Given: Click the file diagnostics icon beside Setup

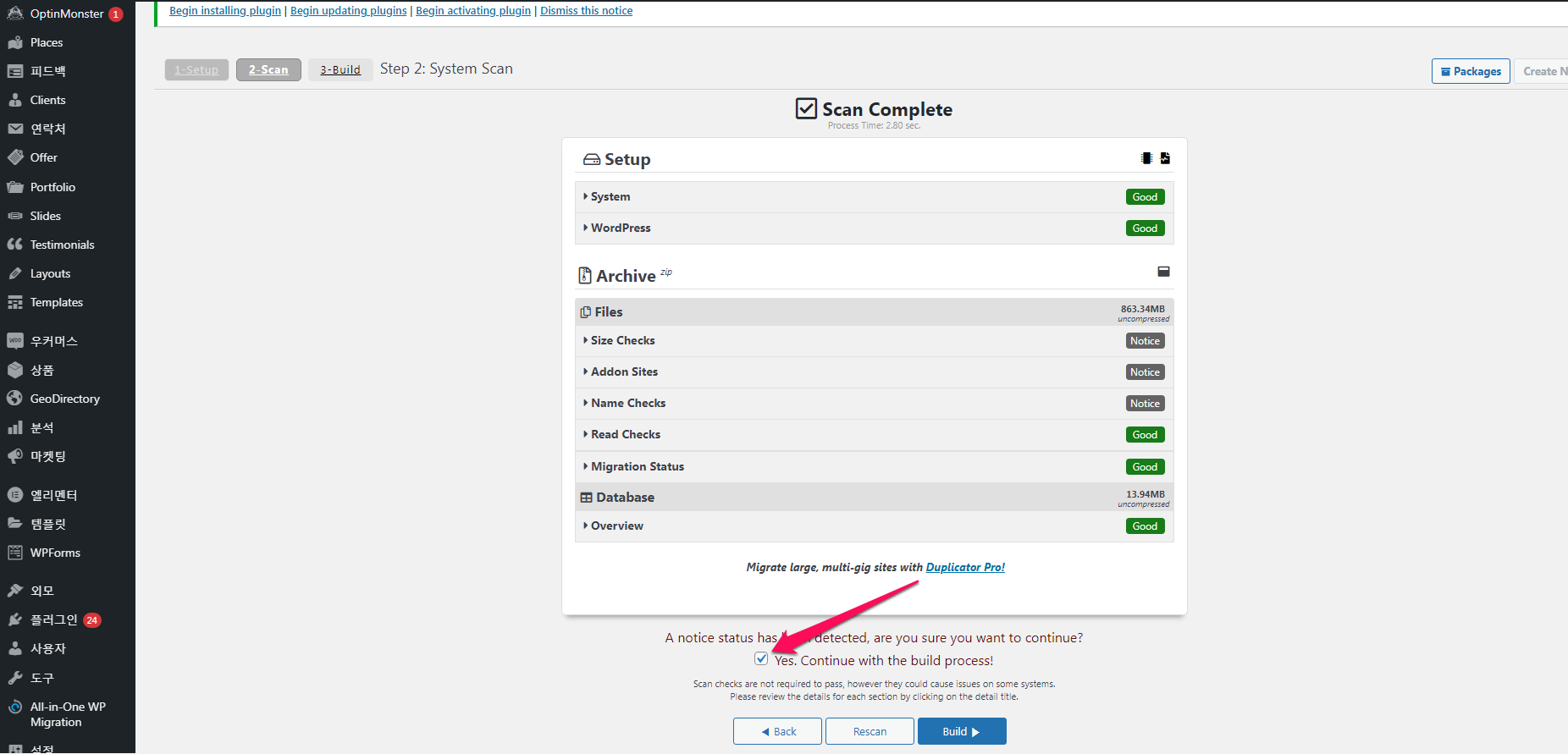Looking at the screenshot, I should click(x=1165, y=158).
